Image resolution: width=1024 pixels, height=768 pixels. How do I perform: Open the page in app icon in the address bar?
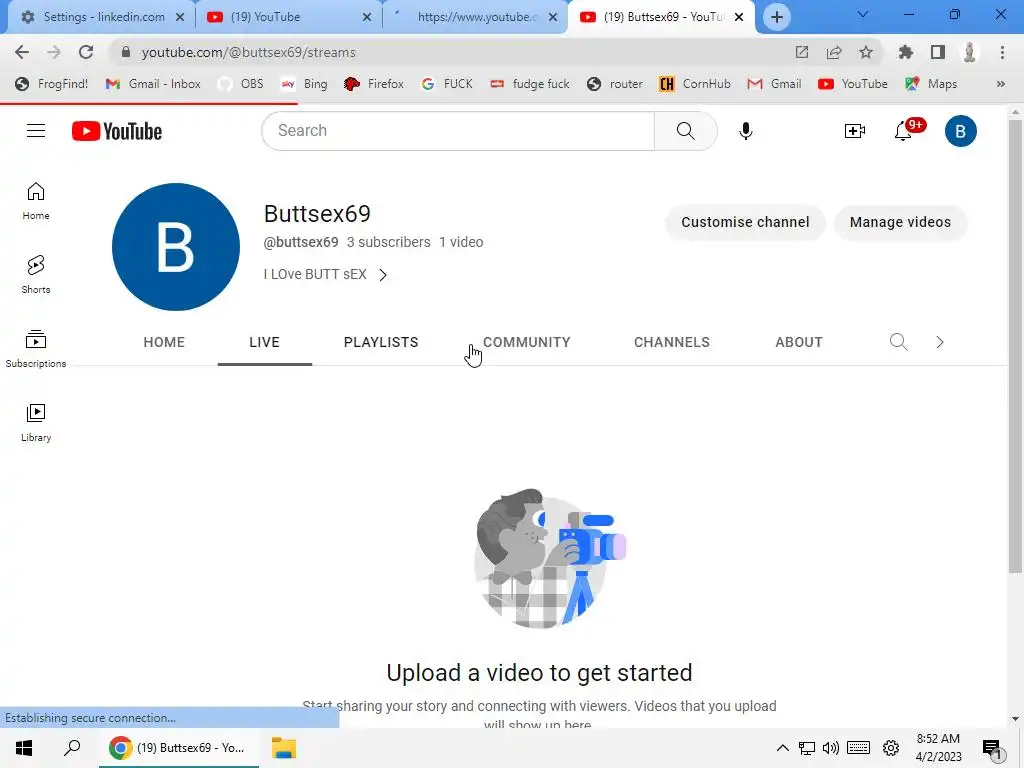click(x=801, y=52)
